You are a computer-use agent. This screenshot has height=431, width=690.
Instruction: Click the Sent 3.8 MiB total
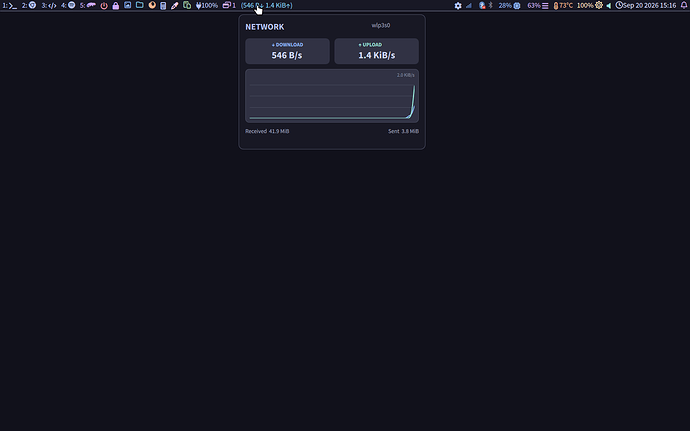(403, 131)
